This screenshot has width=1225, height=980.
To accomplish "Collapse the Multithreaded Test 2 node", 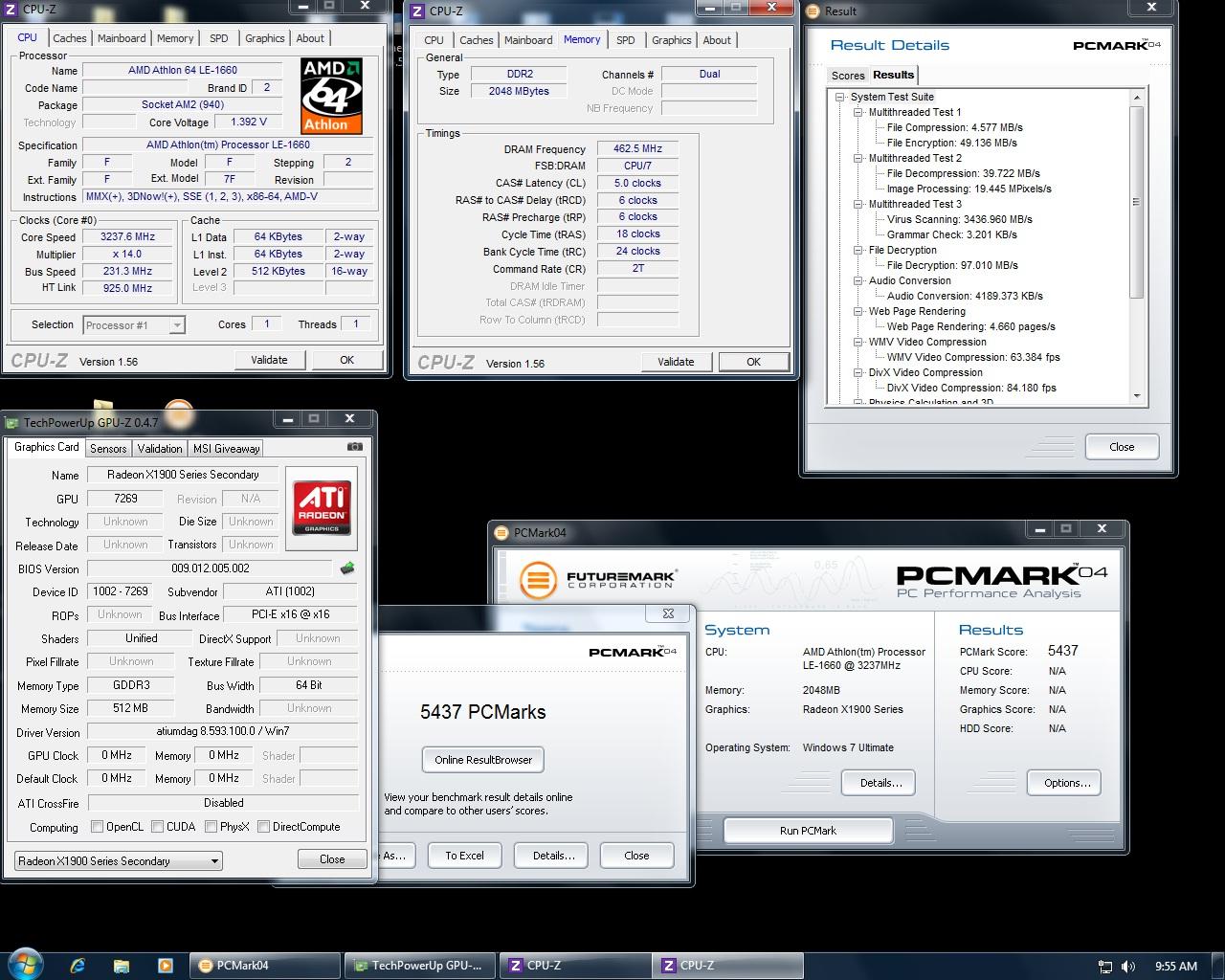I will (859, 158).
